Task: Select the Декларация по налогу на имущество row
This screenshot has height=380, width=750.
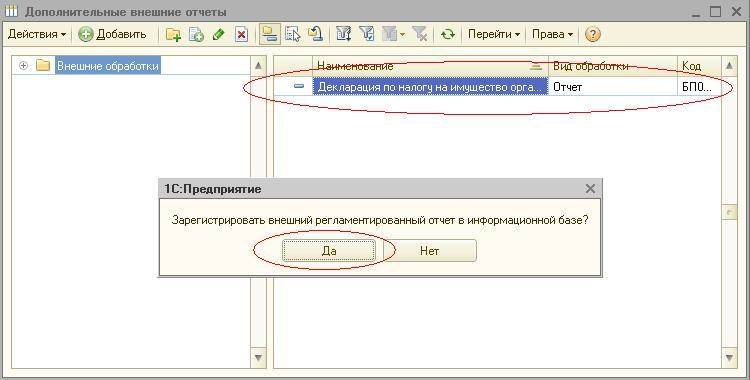Action: (x=497, y=87)
